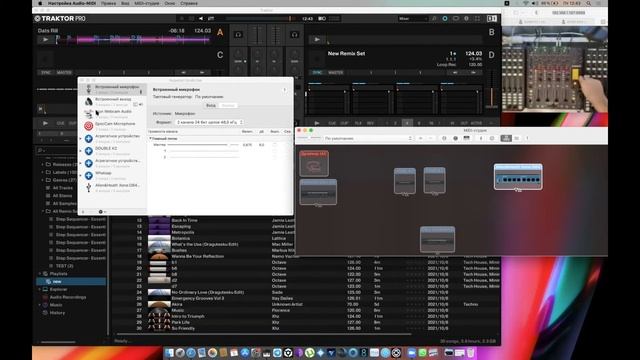Click the play button on Traktor deck B
This screenshot has width=640, height=360.
point(317,40)
